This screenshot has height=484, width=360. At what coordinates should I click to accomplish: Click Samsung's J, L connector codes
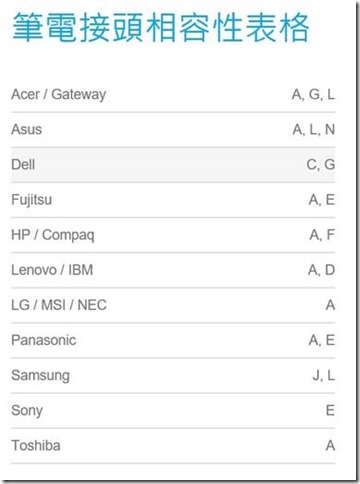[324, 376]
